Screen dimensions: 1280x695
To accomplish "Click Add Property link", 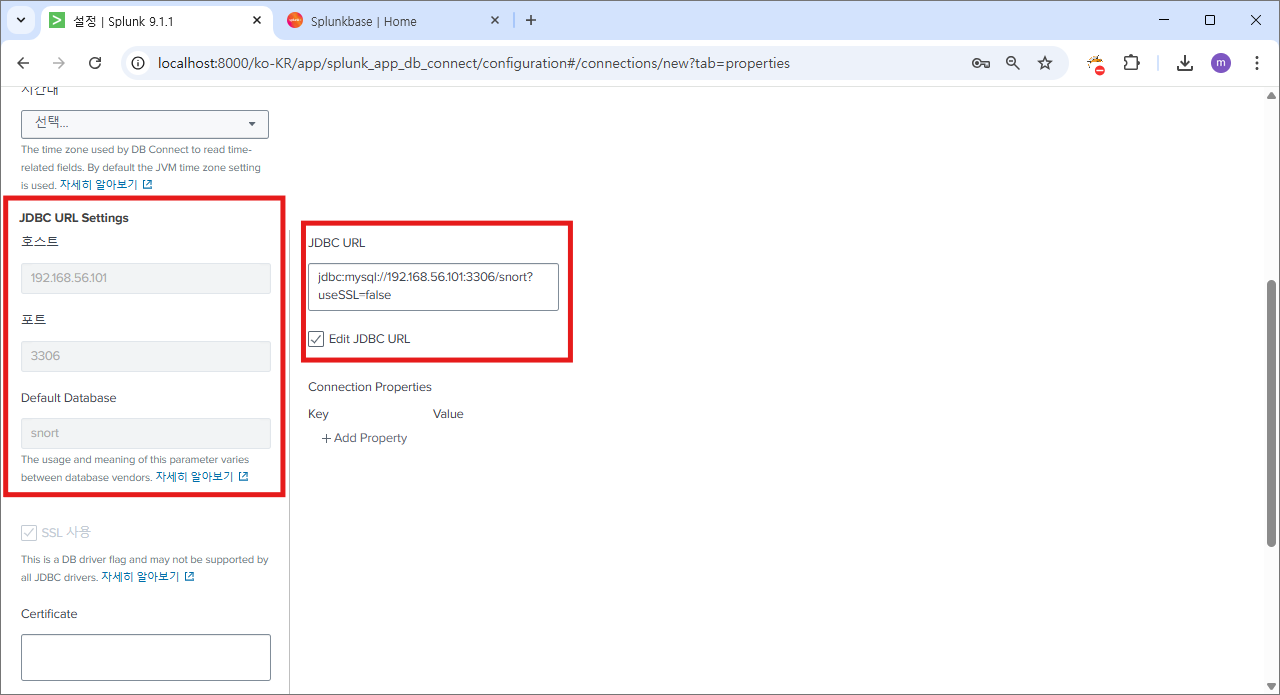I will [x=364, y=438].
